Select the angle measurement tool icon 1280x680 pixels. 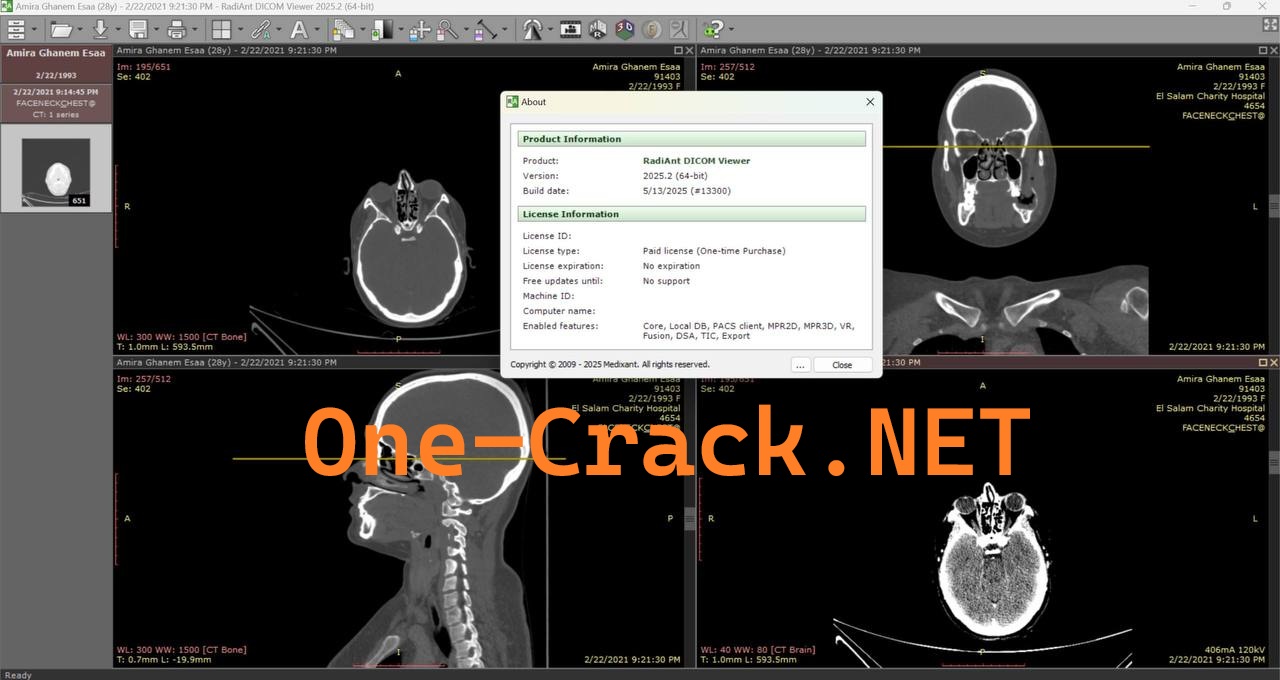point(483,29)
